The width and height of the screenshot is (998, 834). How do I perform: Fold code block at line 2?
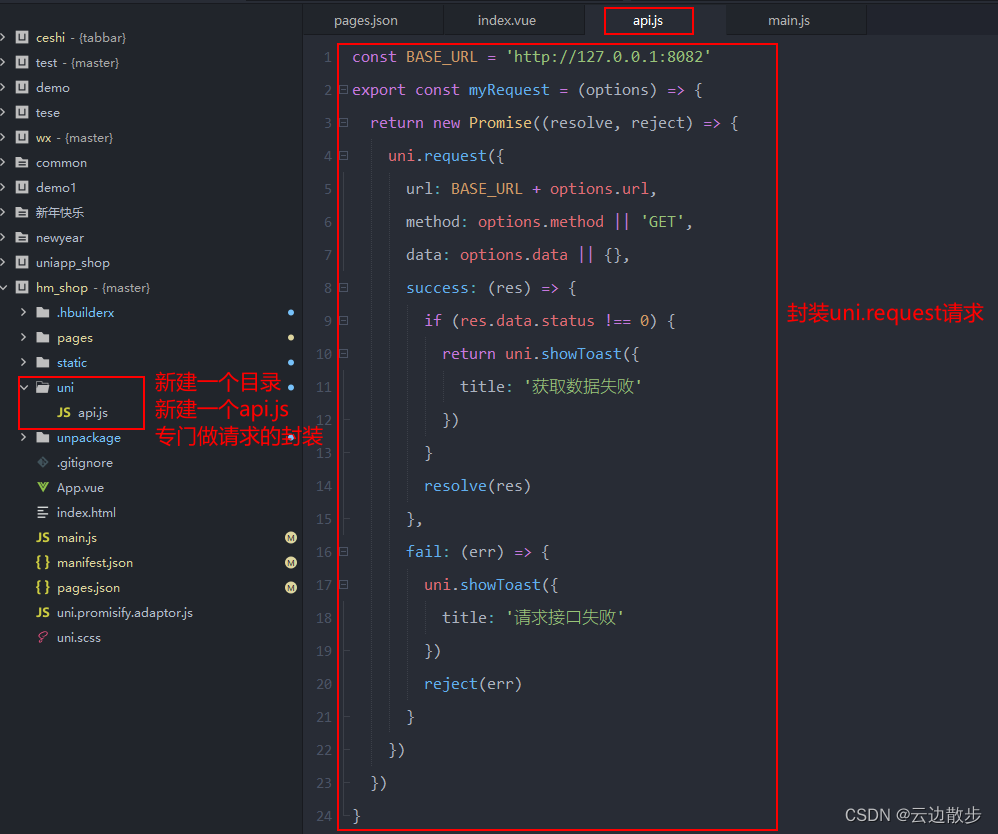coord(344,90)
